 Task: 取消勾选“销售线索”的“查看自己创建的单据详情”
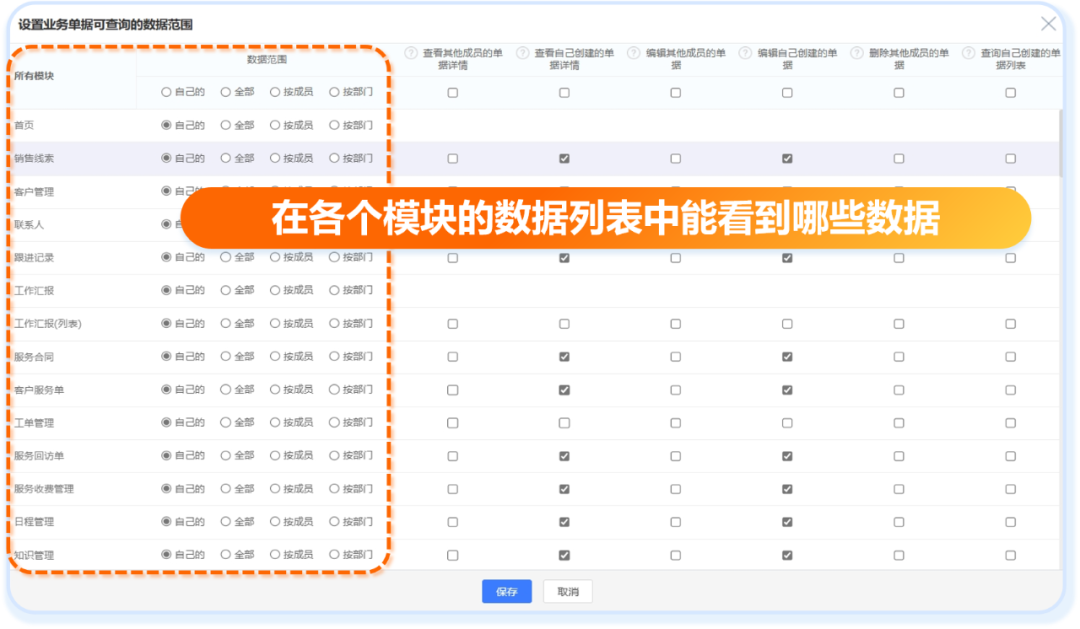coord(563,158)
